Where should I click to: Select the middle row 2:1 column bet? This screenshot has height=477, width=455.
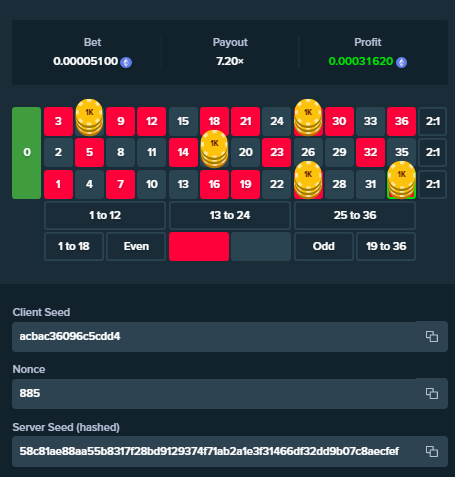pyautogui.click(x=432, y=152)
